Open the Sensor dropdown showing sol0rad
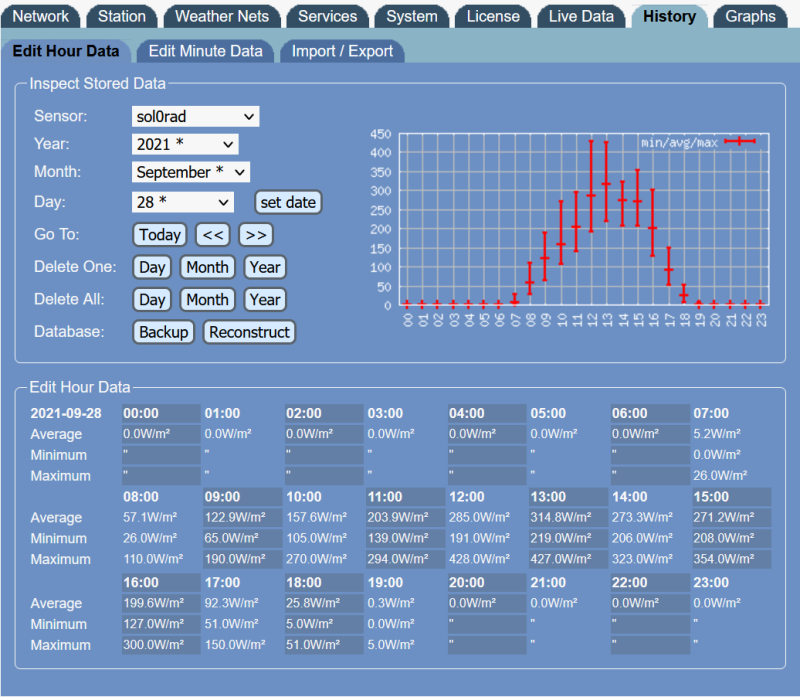This screenshot has height=697, width=800. pyautogui.click(x=195, y=116)
